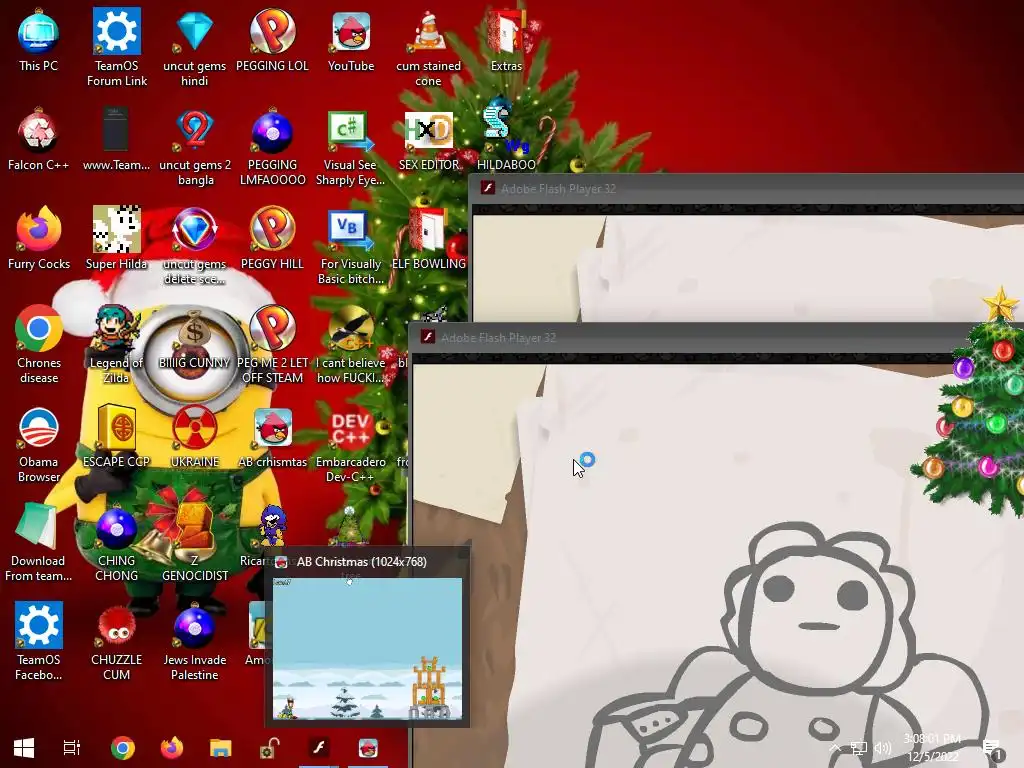Open the network status tray icon

pos(859,748)
